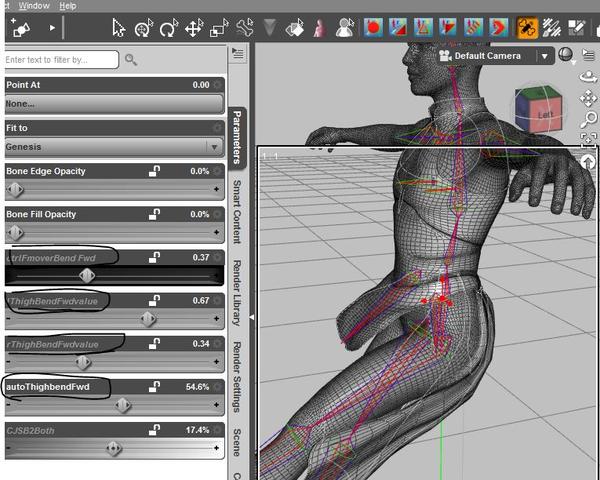Click the movie camera icon beside Default Camera
The height and width of the screenshot is (480, 600).
(x=445, y=56)
